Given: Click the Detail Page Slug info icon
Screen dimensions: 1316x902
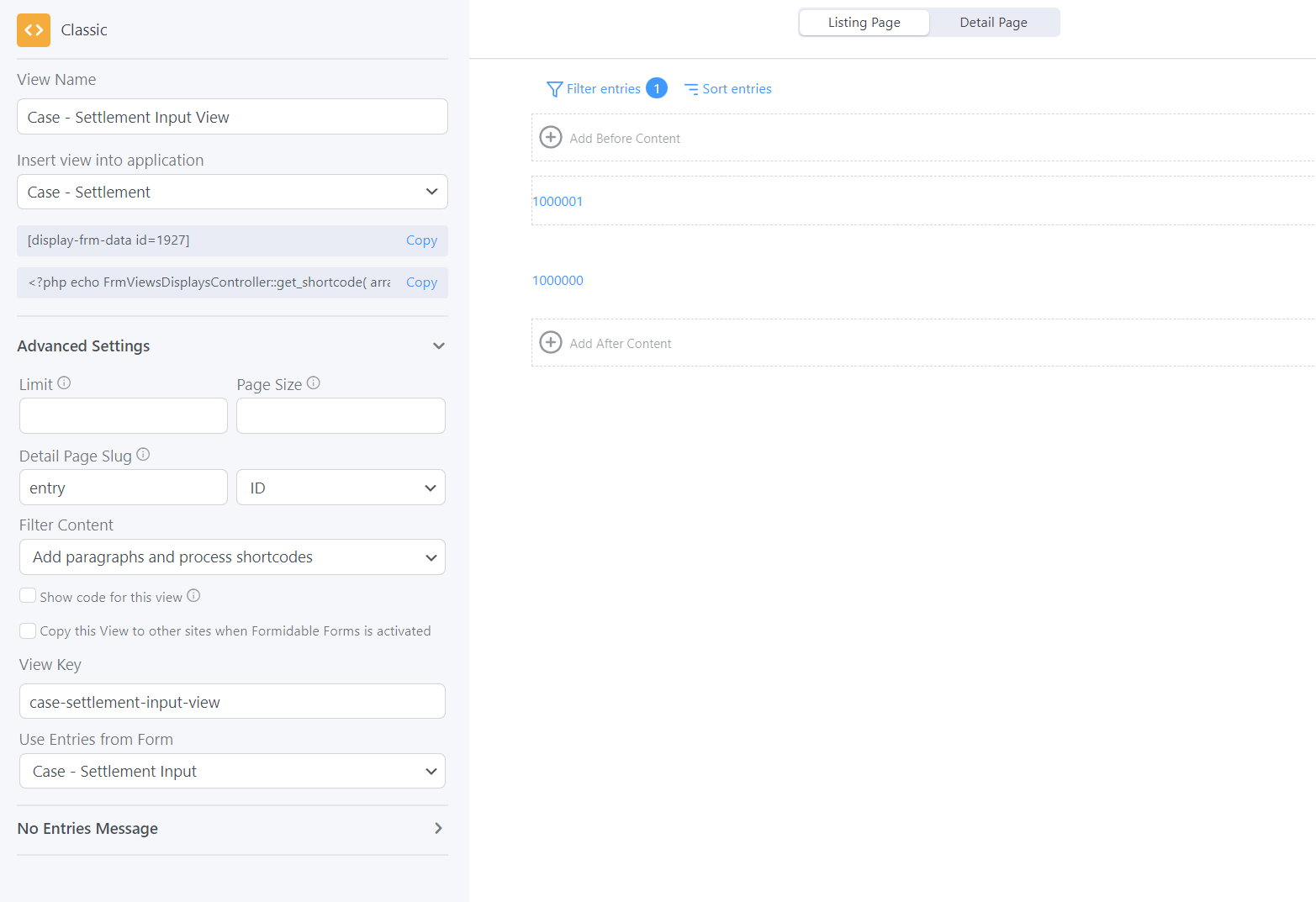Looking at the screenshot, I should point(143,455).
